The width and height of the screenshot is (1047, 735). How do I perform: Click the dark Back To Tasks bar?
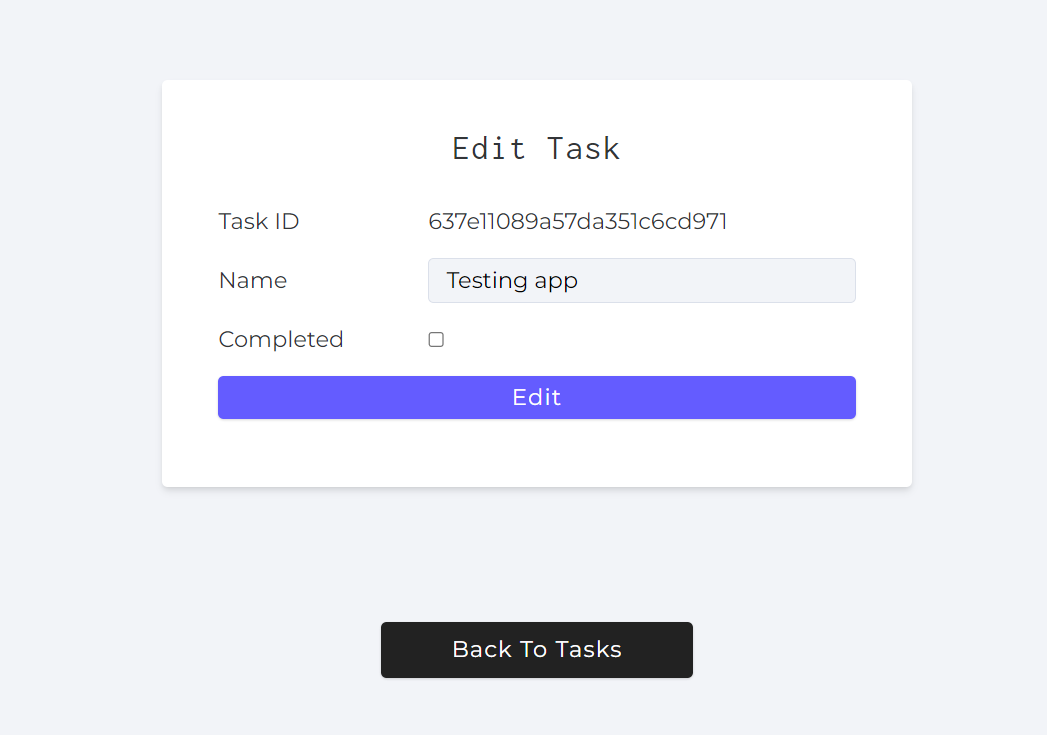(536, 649)
